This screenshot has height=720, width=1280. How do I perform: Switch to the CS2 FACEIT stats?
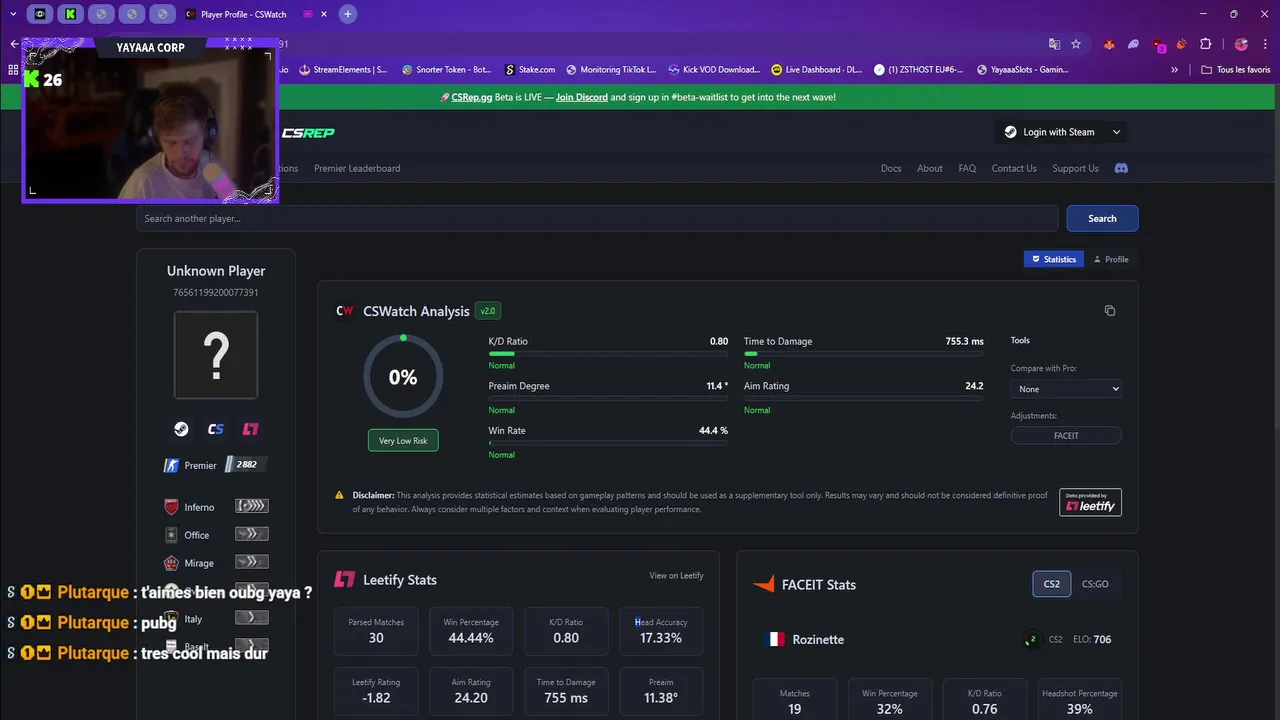tap(1052, 584)
